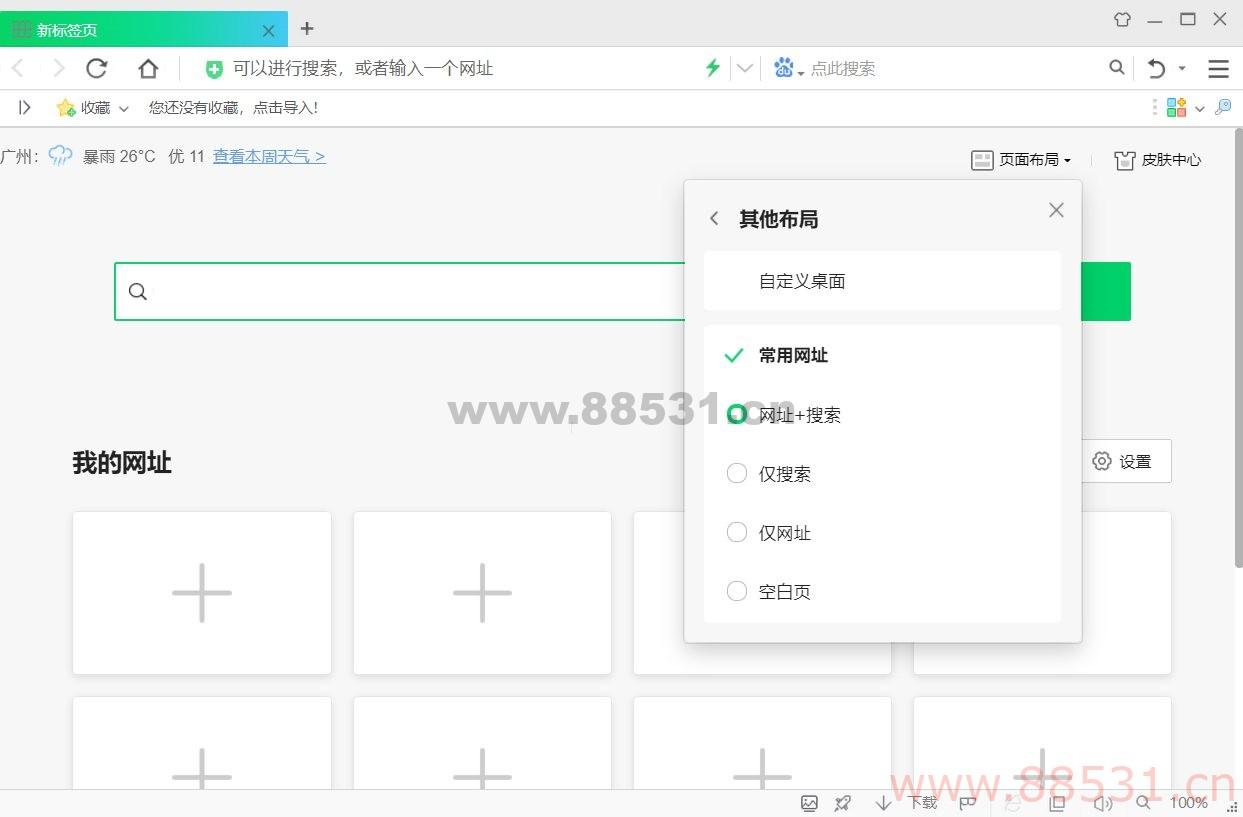Click the green security shield icon
Viewport: 1243px width, 817px height.
click(x=214, y=69)
